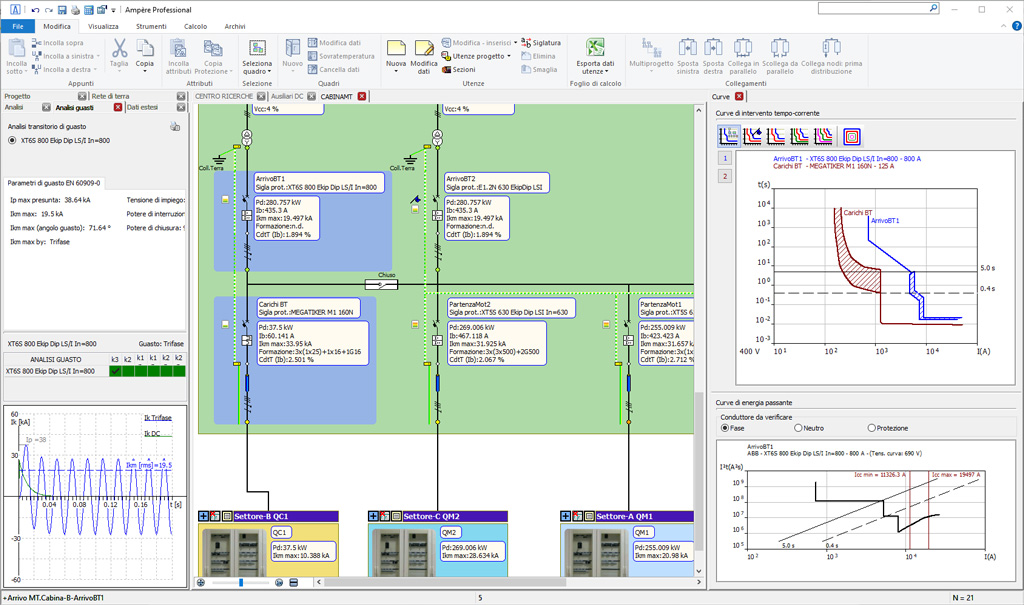Viewport: 1024px width, 605px height.
Task: Click the search input field in title bar
Action: pos(879,8)
